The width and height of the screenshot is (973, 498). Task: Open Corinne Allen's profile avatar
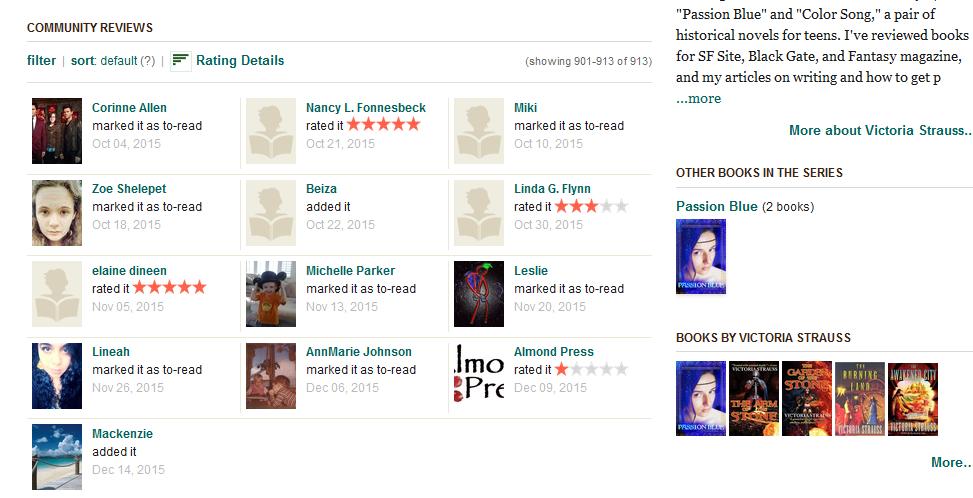(57, 124)
